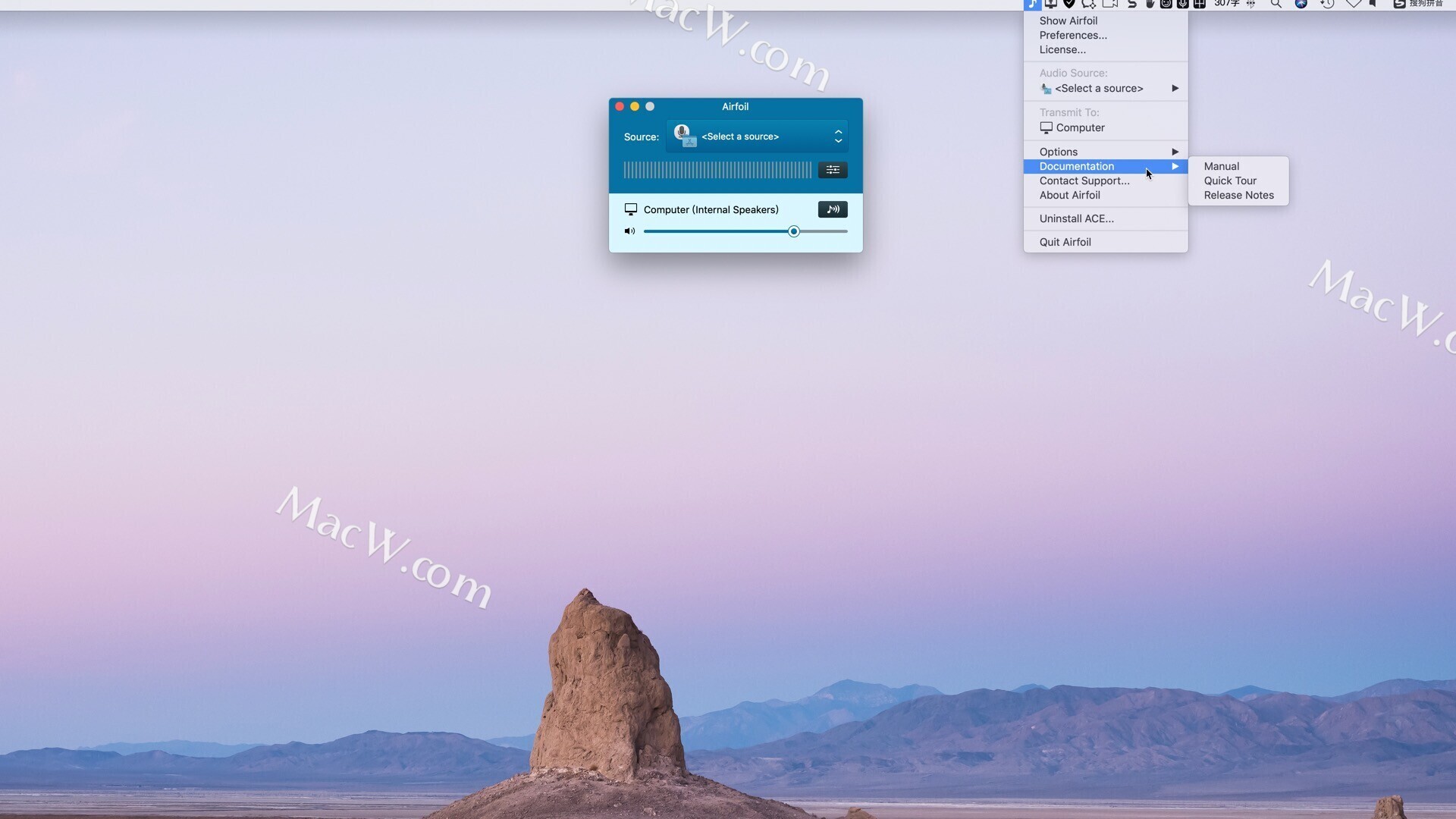This screenshot has height=819, width=1456.
Task: Minimize the Airfoil window
Action: click(x=635, y=106)
